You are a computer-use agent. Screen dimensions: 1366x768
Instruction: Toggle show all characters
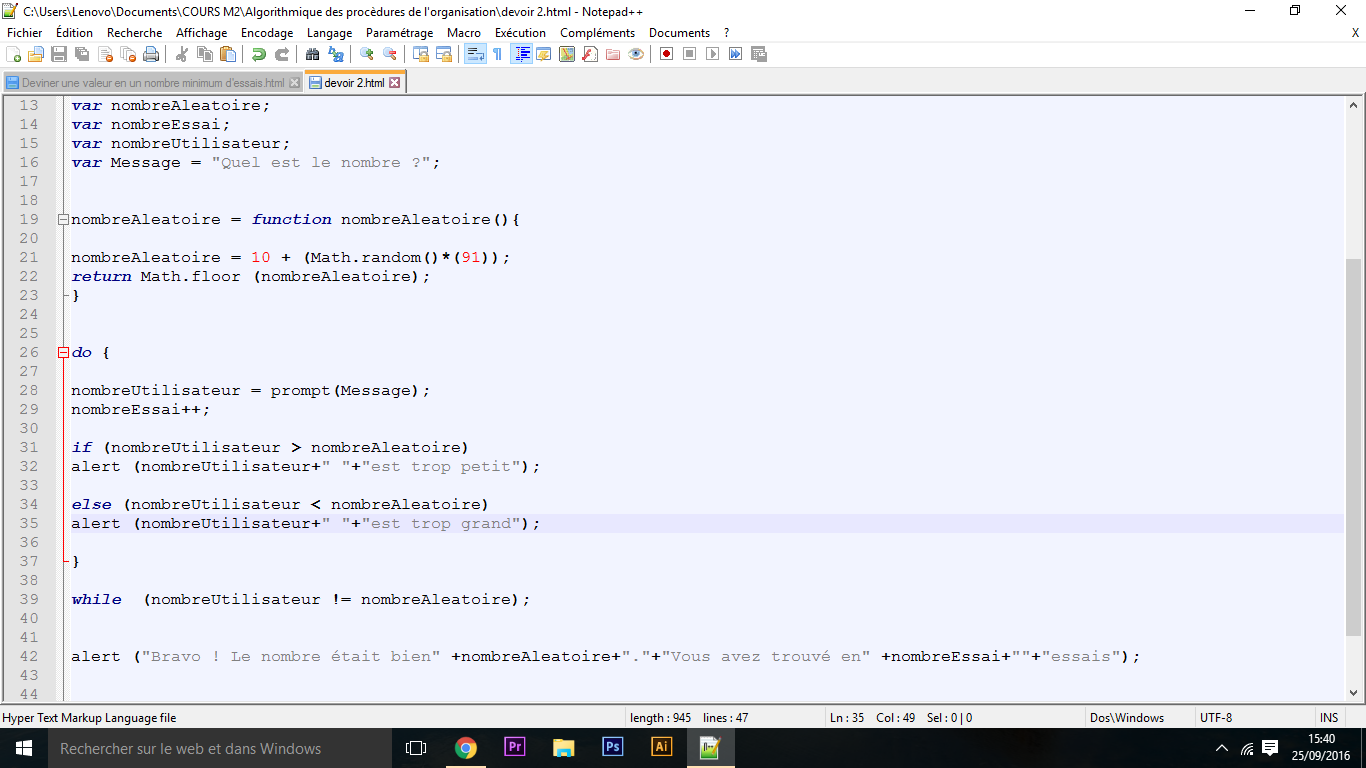click(497, 54)
